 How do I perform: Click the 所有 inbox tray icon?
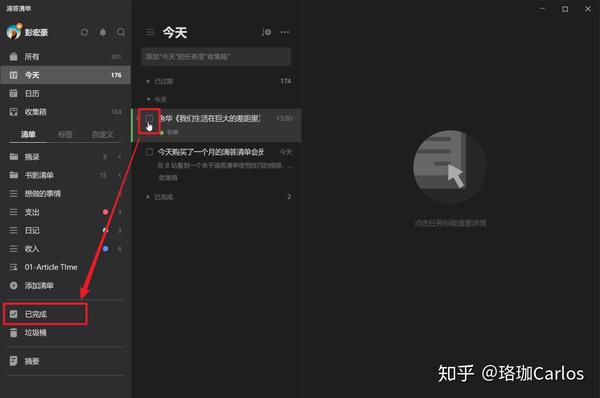(13, 57)
